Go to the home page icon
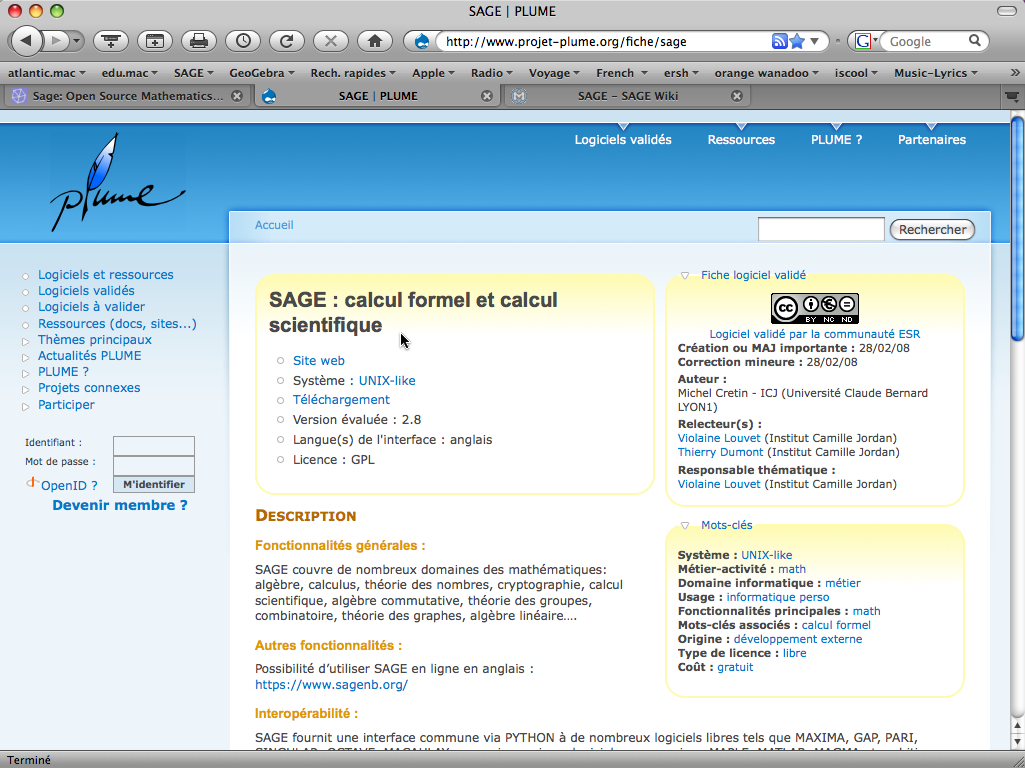 pos(375,41)
